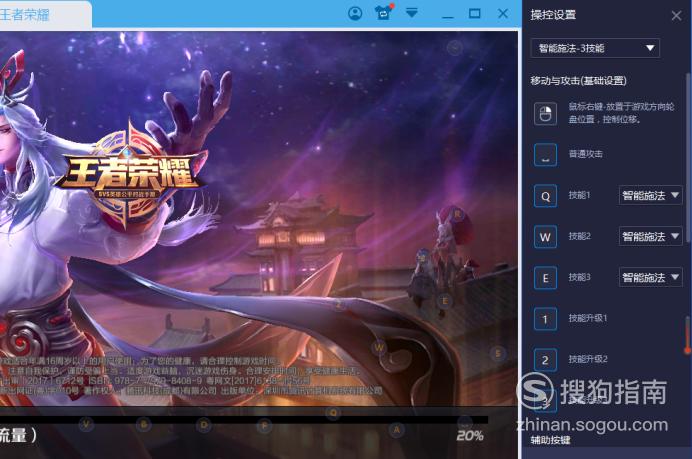Click the D key marker on game screen
This screenshot has width=692, height=459.
[x=204, y=425]
